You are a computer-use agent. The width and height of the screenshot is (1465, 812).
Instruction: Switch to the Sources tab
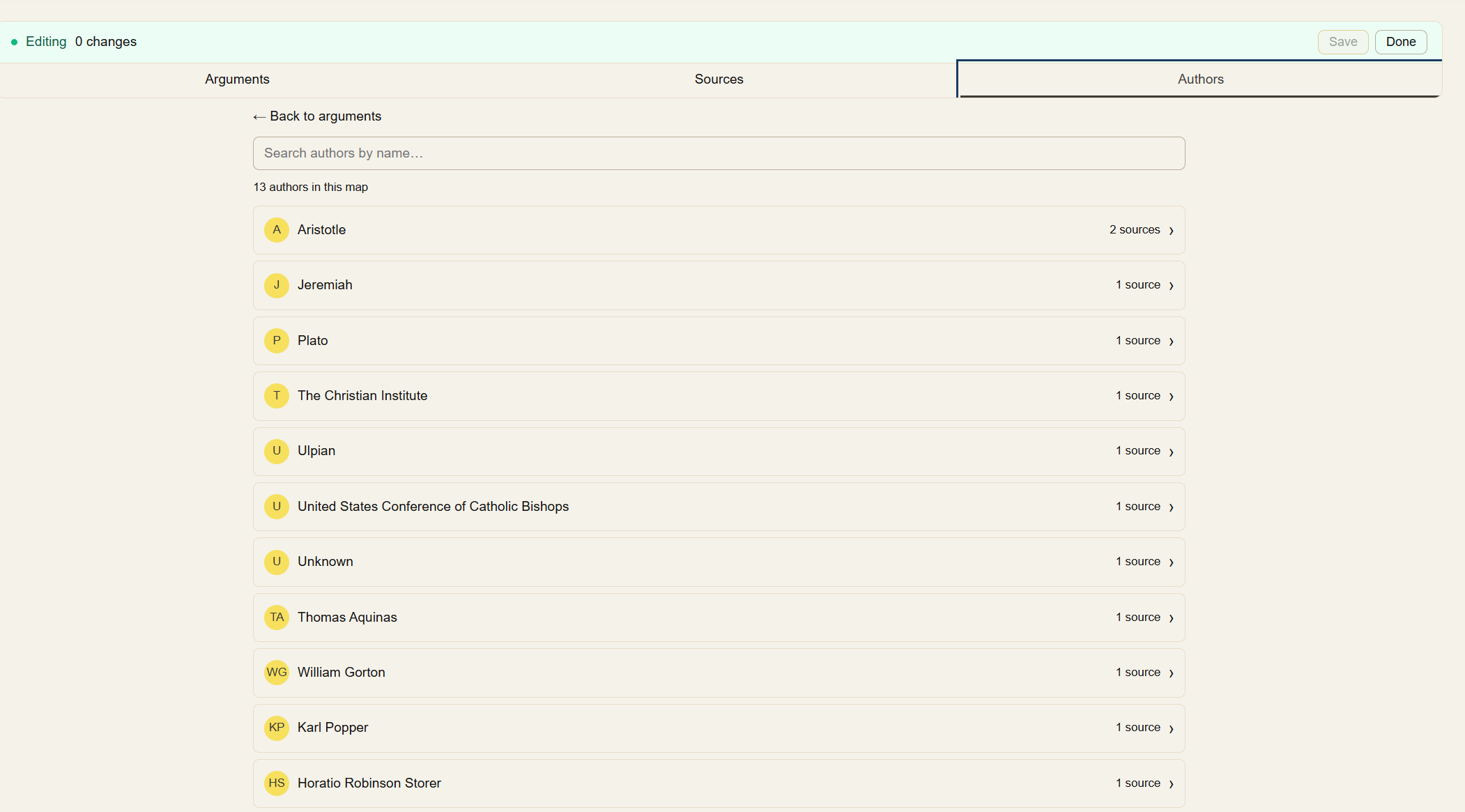[x=719, y=79]
